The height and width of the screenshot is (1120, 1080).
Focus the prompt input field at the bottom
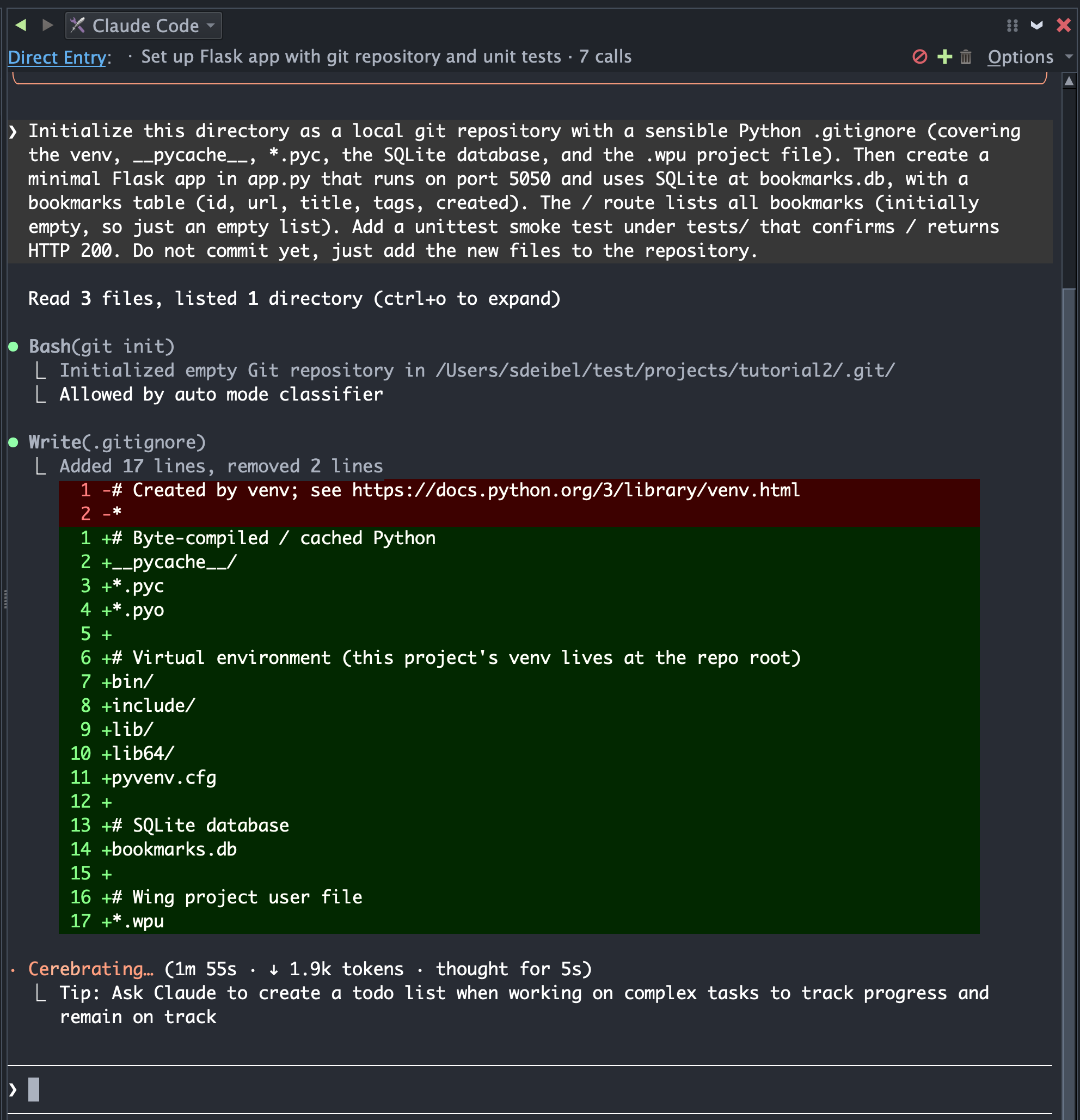click(x=529, y=1089)
